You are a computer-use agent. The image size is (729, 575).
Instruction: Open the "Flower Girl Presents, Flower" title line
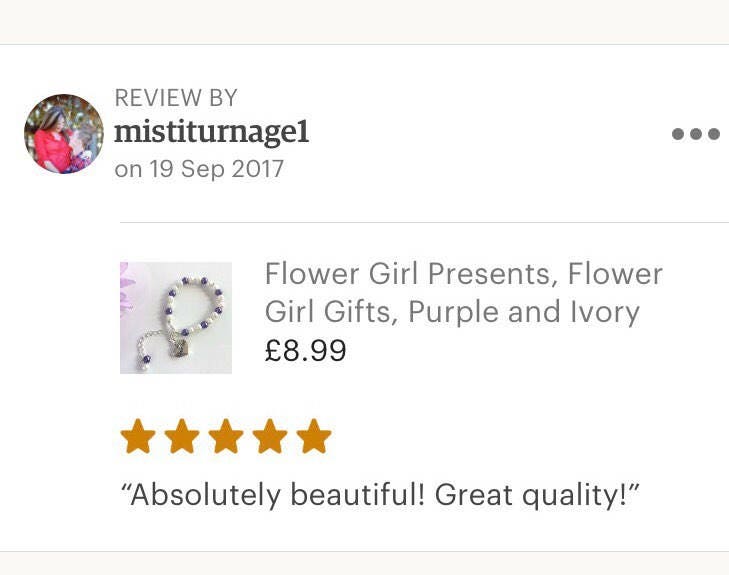tap(463, 274)
